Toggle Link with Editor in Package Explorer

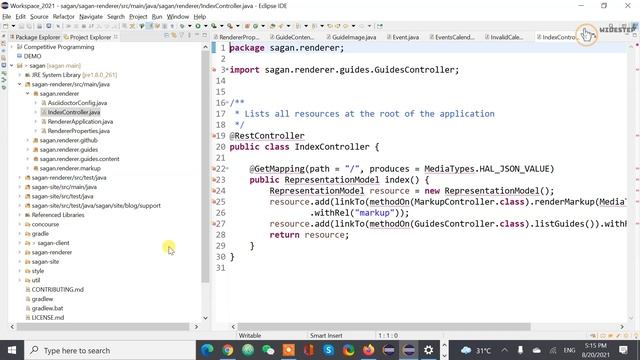174,37
